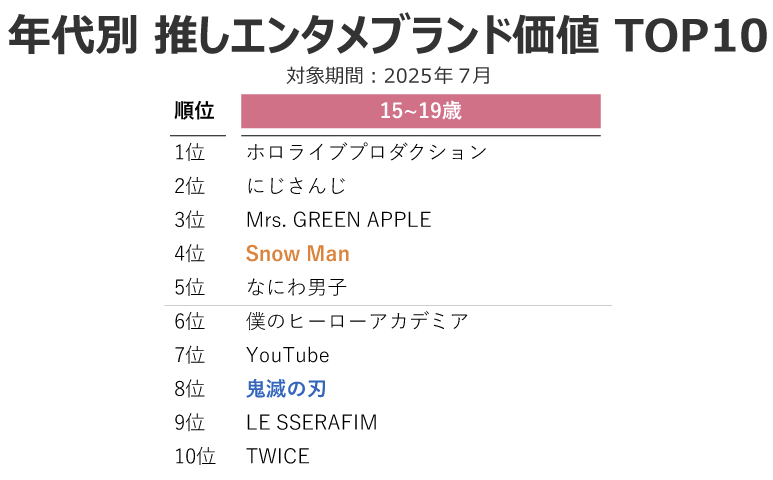Select LE SSERAFIM in the list
Image resolution: width=773 pixels, height=480 pixels.
point(312,423)
